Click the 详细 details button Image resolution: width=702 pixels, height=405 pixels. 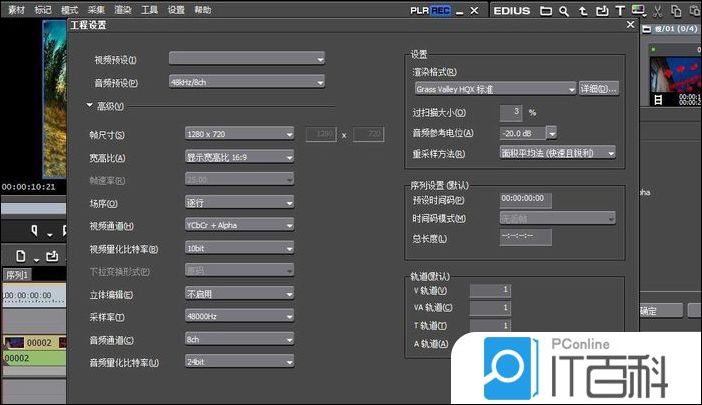point(599,88)
